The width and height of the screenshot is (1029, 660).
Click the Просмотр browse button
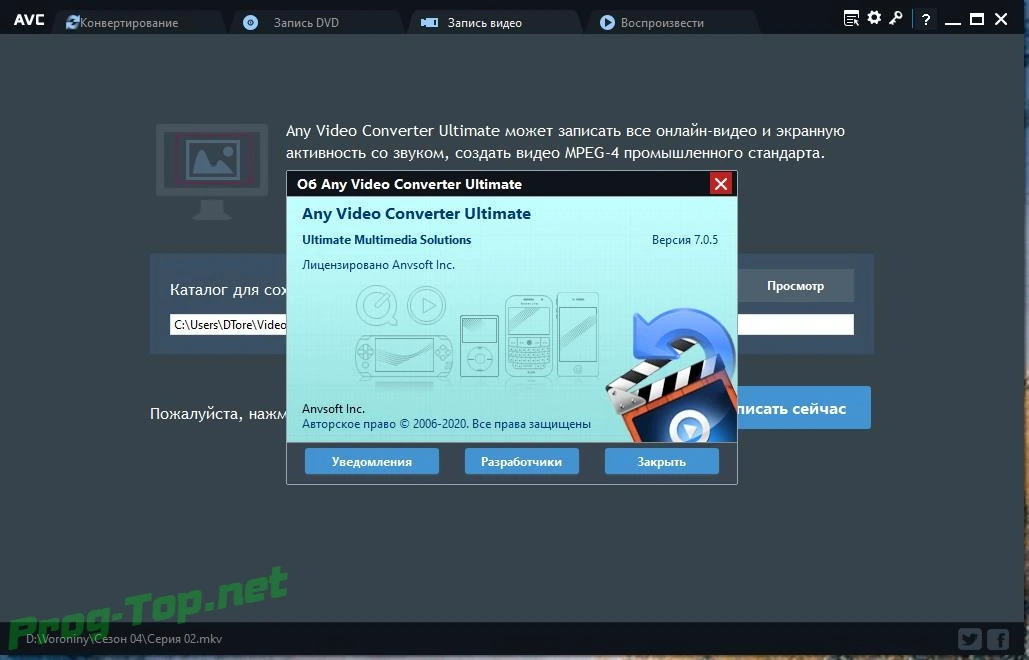[795, 286]
